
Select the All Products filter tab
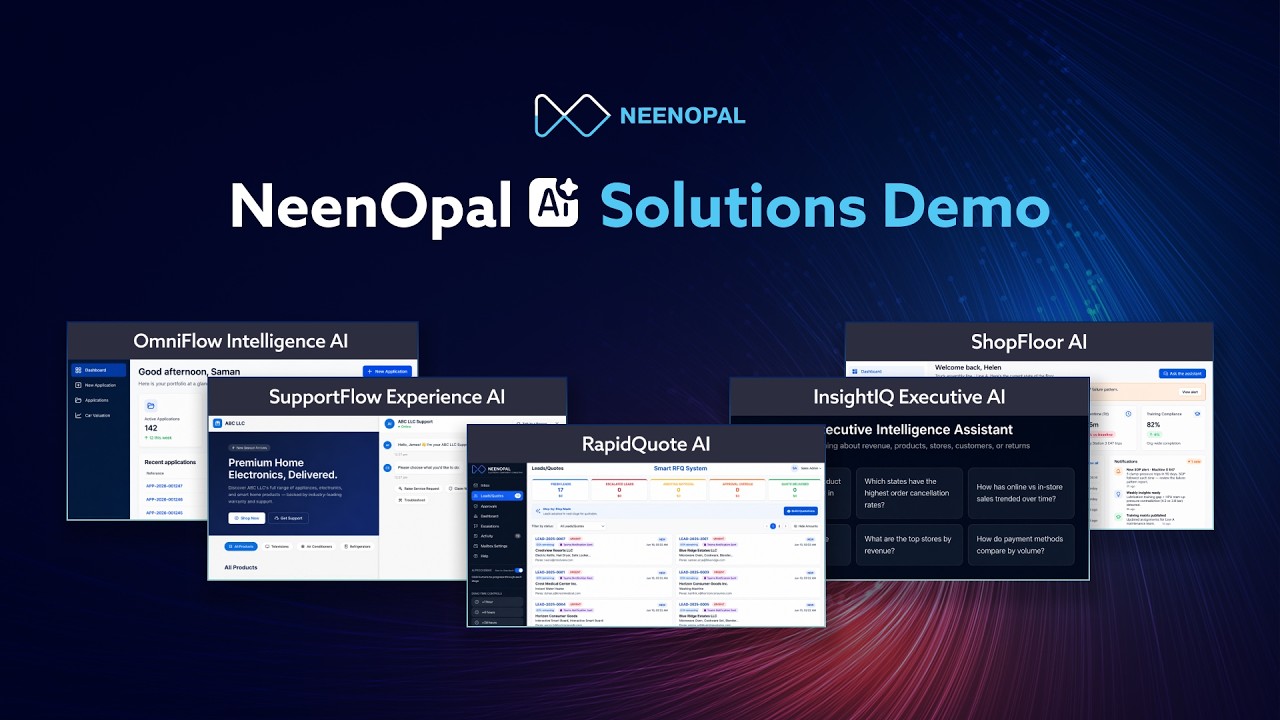point(241,546)
